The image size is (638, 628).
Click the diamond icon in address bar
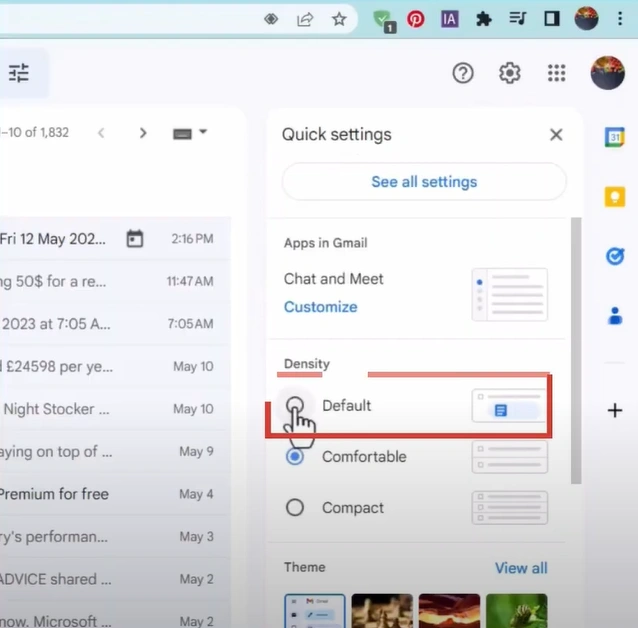point(271,19)
